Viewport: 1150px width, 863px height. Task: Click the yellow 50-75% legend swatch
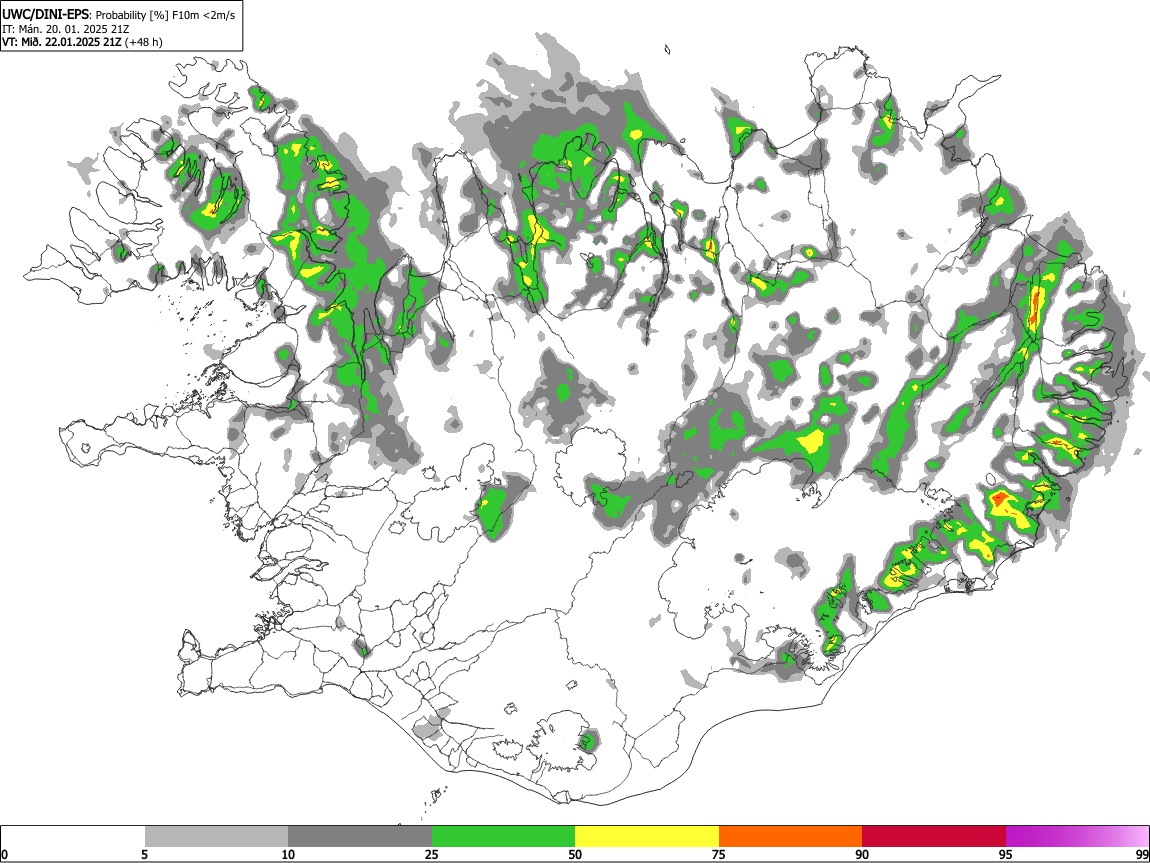pos(647,837)
